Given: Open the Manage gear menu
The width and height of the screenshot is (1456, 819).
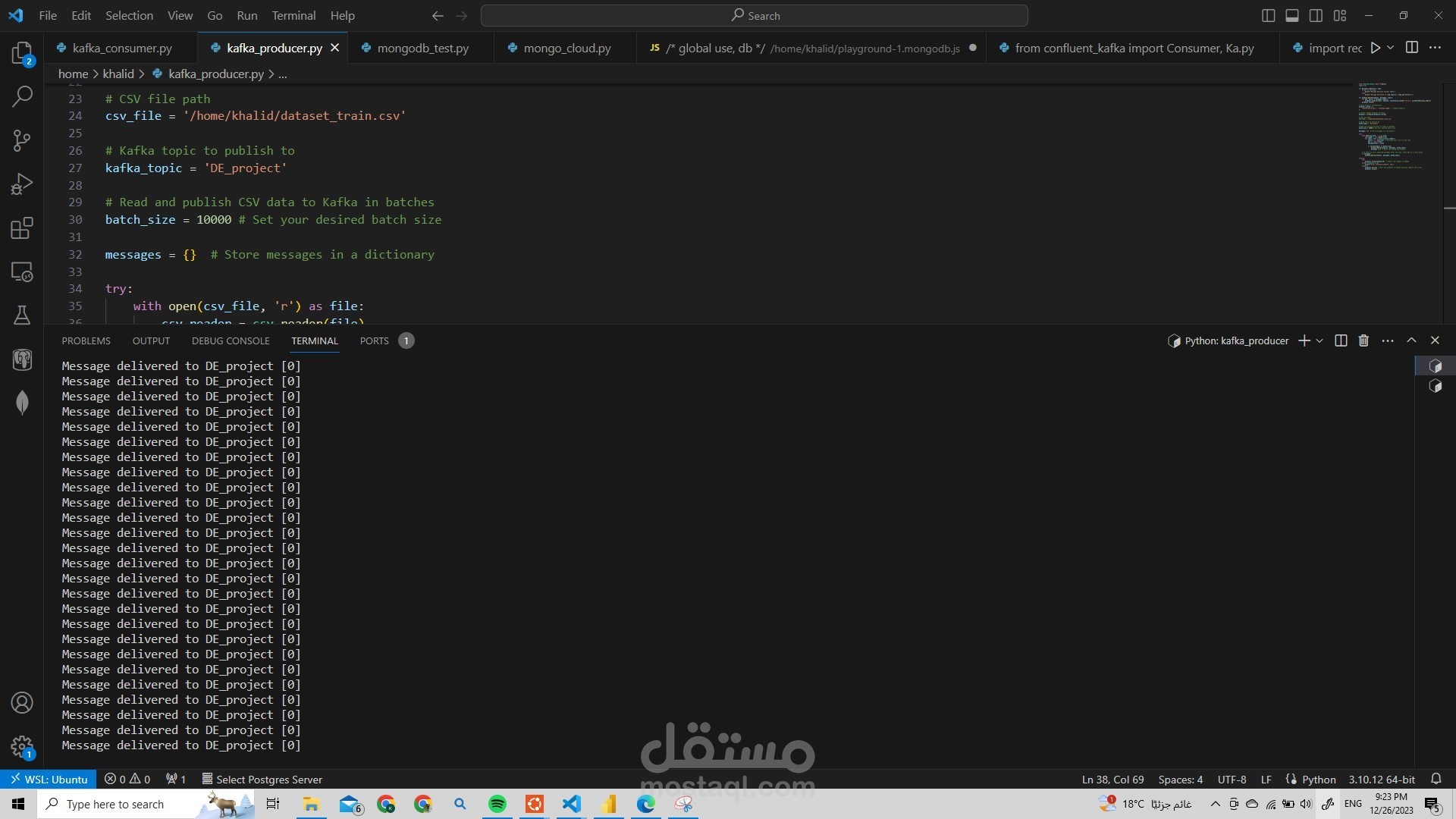Looking at the screenshot, I should click(x=22, y=747).
